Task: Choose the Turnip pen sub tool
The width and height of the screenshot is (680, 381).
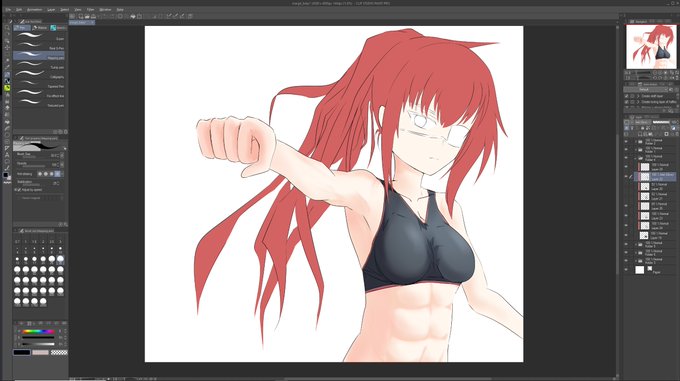Action: [39, 65]
